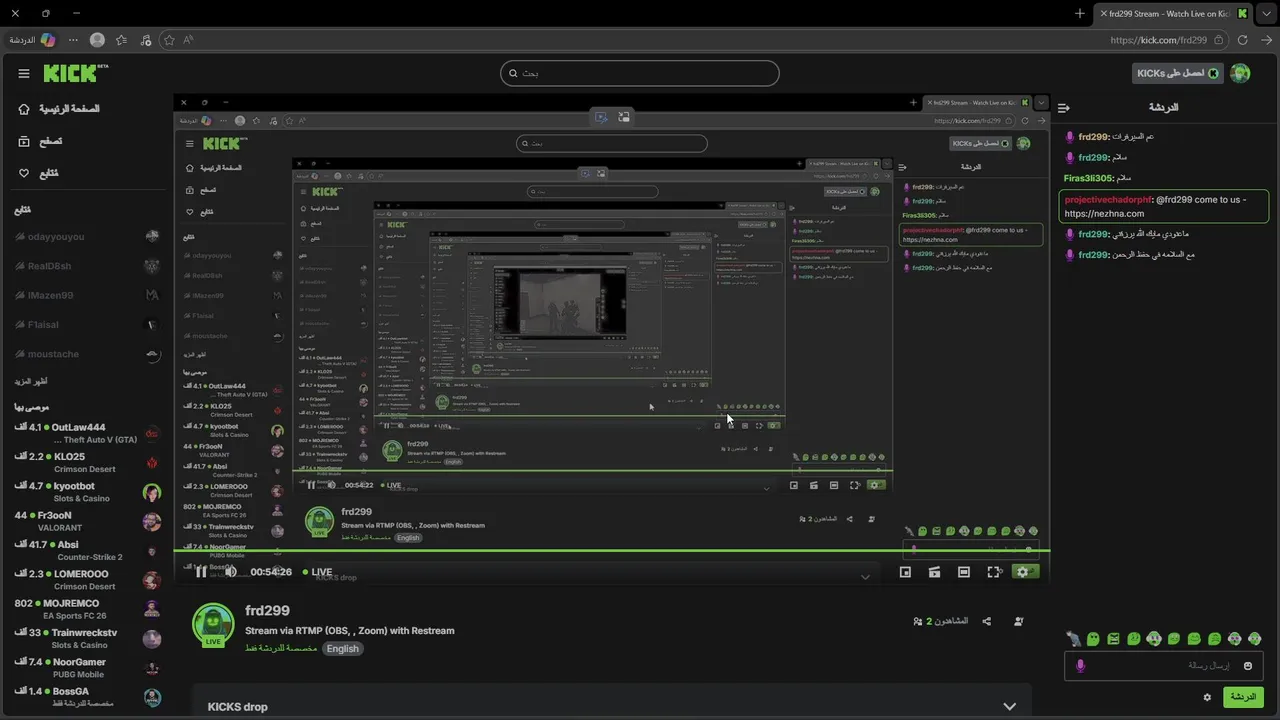Open frd299 channel avatar

[213, 625]
